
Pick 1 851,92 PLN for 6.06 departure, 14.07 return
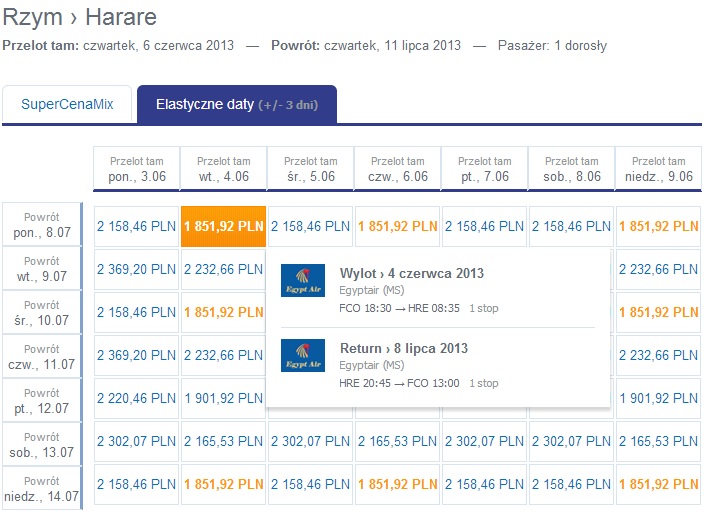pyautogui.click(x=398, y=484)
